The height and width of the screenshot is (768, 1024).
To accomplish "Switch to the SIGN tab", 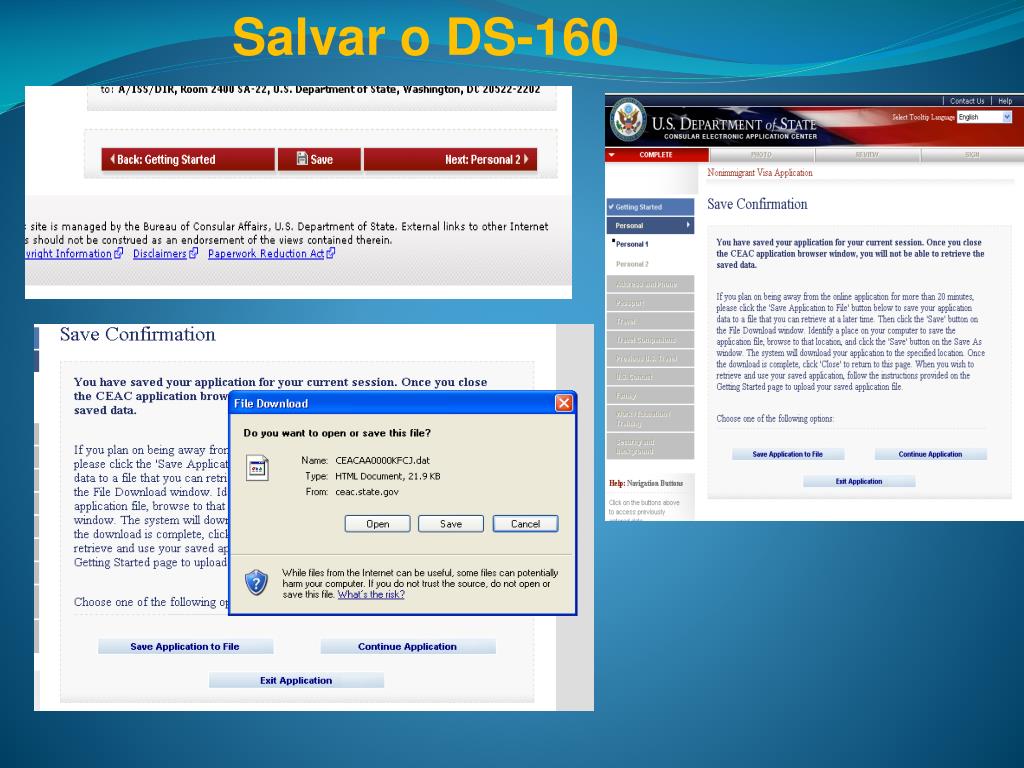I will point(972,155).
